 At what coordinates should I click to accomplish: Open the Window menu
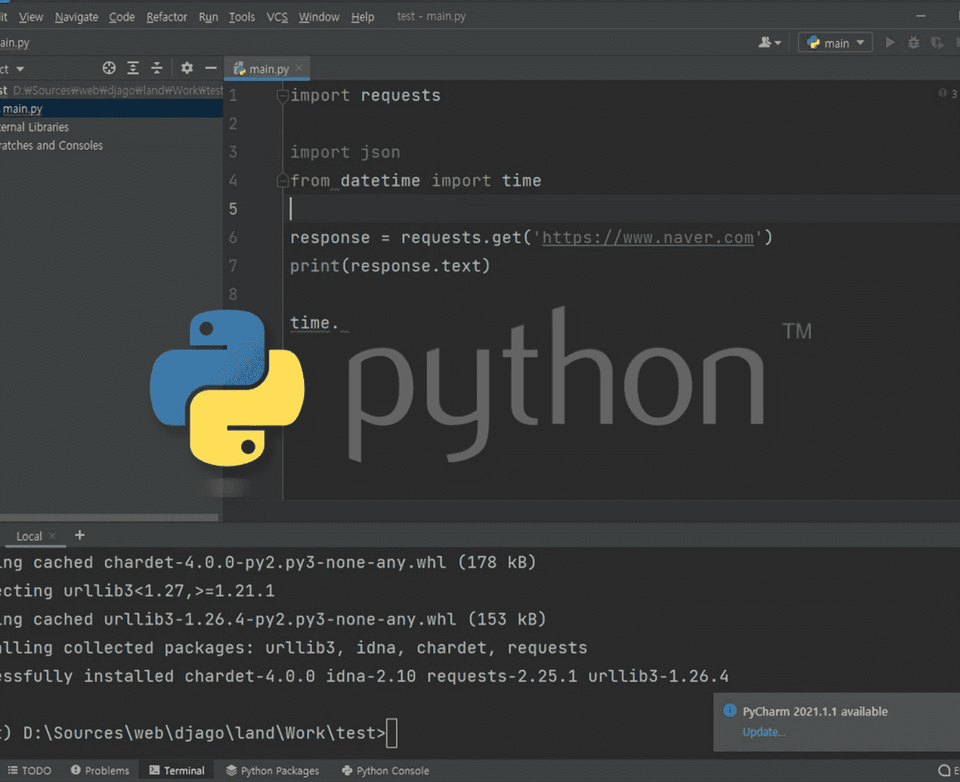pyautogui.click(x=319, y=17)
